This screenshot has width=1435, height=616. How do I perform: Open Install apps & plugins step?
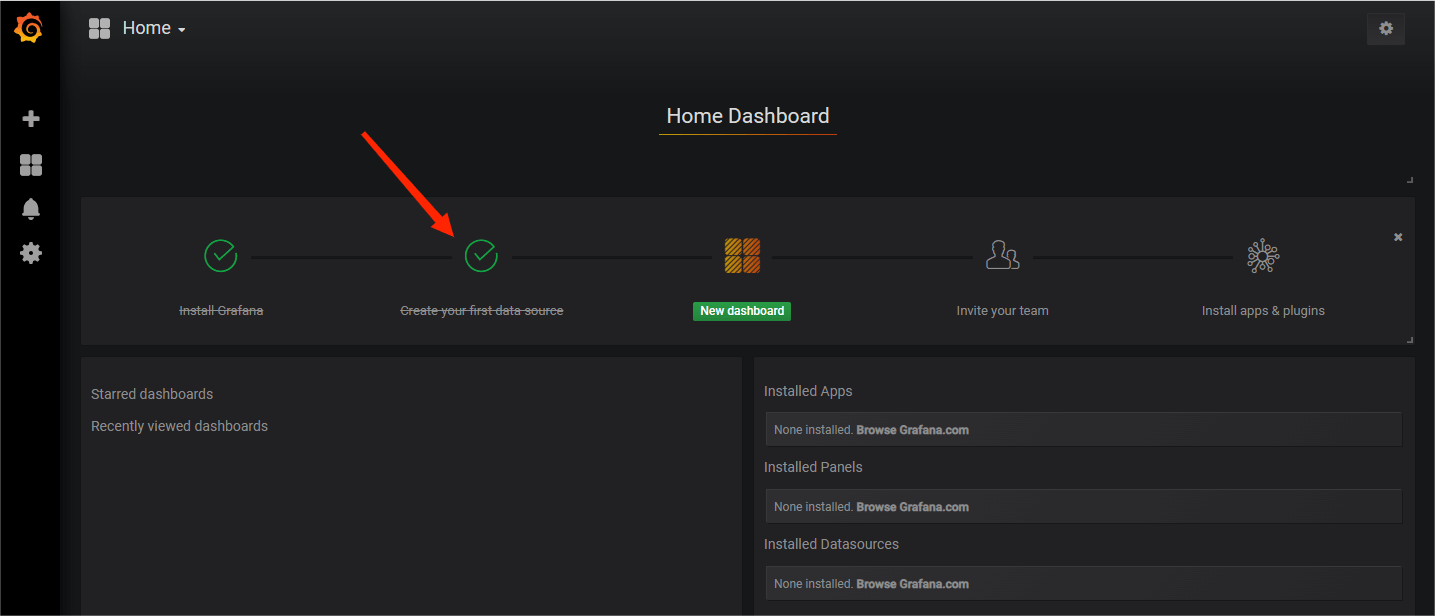(1263, 311)
